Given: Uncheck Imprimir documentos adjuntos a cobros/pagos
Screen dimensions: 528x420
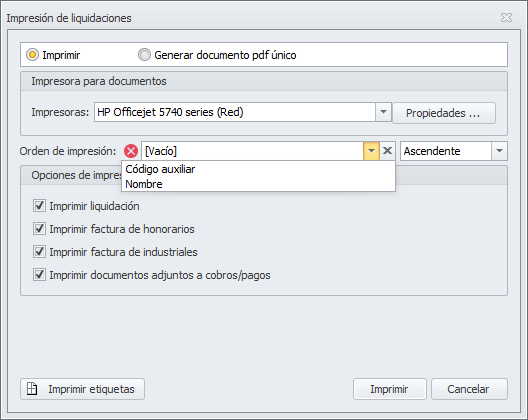Looking at the screenshot, I should (39, 274).
